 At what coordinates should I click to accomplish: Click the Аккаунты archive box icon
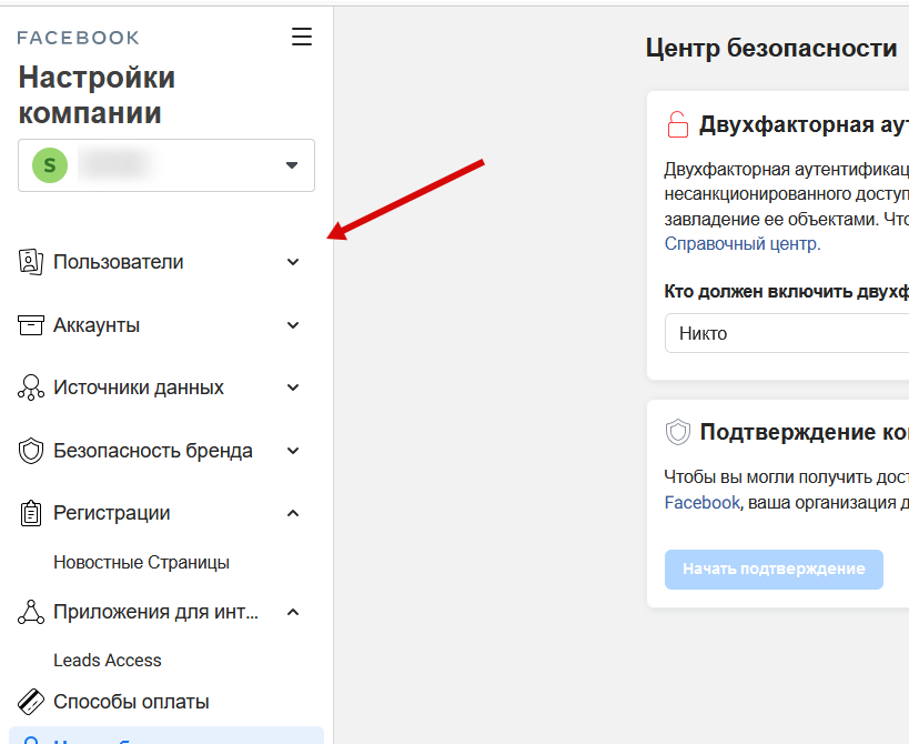pyautogui.click(x=30, y=325)
